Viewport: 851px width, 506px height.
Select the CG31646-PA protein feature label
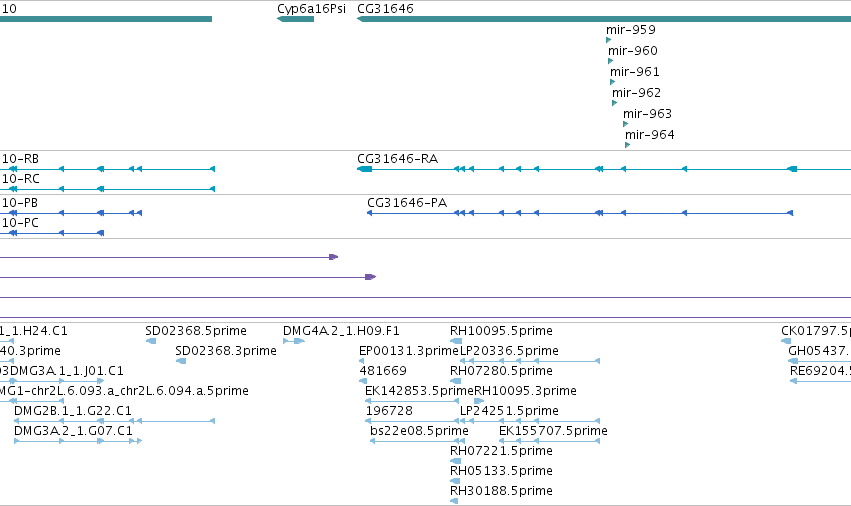tap(407, 203)
